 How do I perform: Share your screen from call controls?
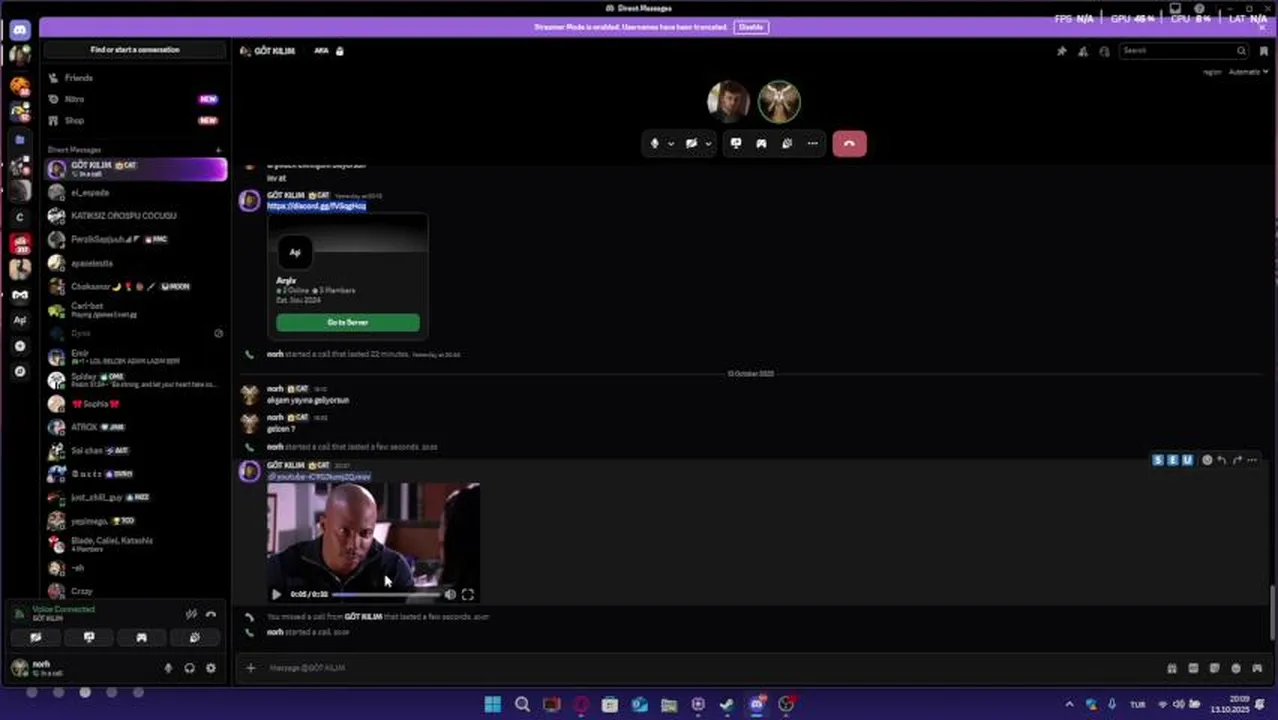[736, 143]
